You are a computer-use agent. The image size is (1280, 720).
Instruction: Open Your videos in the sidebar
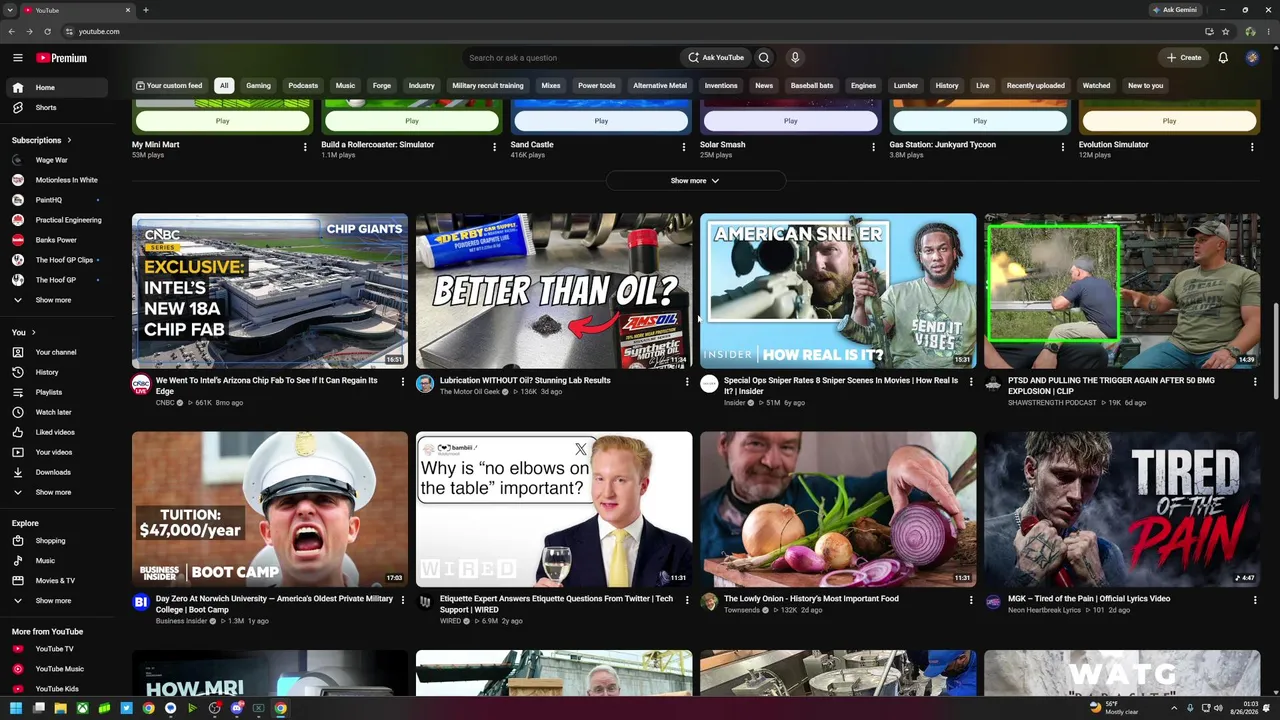tap(56, 452)
